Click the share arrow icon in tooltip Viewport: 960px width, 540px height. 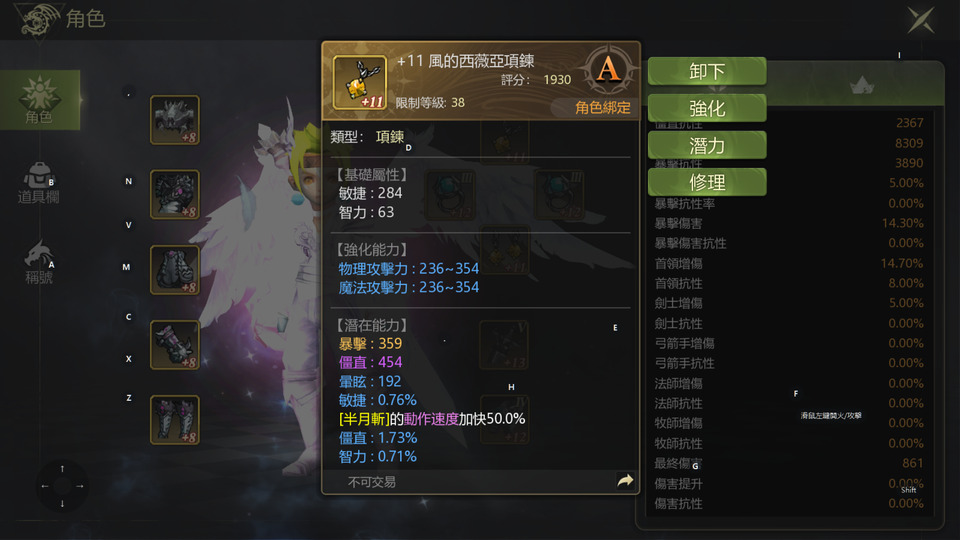[625, 481]
